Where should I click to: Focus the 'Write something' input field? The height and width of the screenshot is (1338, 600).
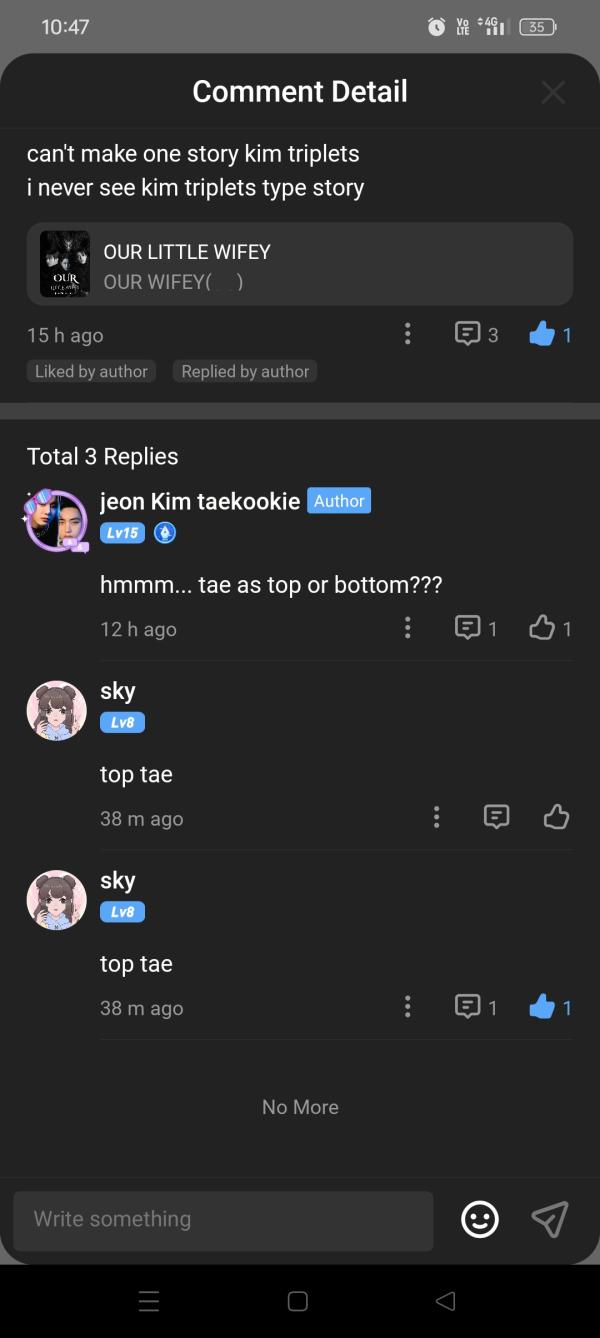pos(223,1219)
